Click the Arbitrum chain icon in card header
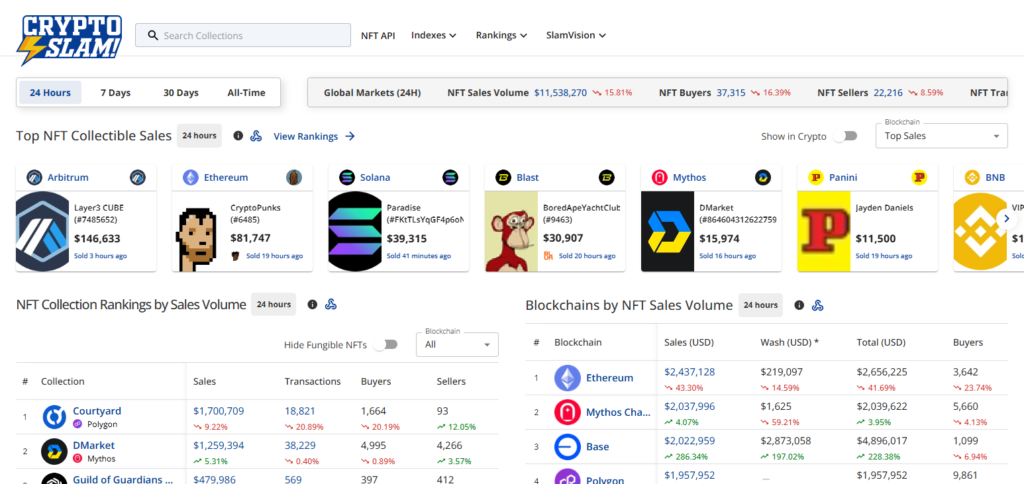 tap(34, 177)
